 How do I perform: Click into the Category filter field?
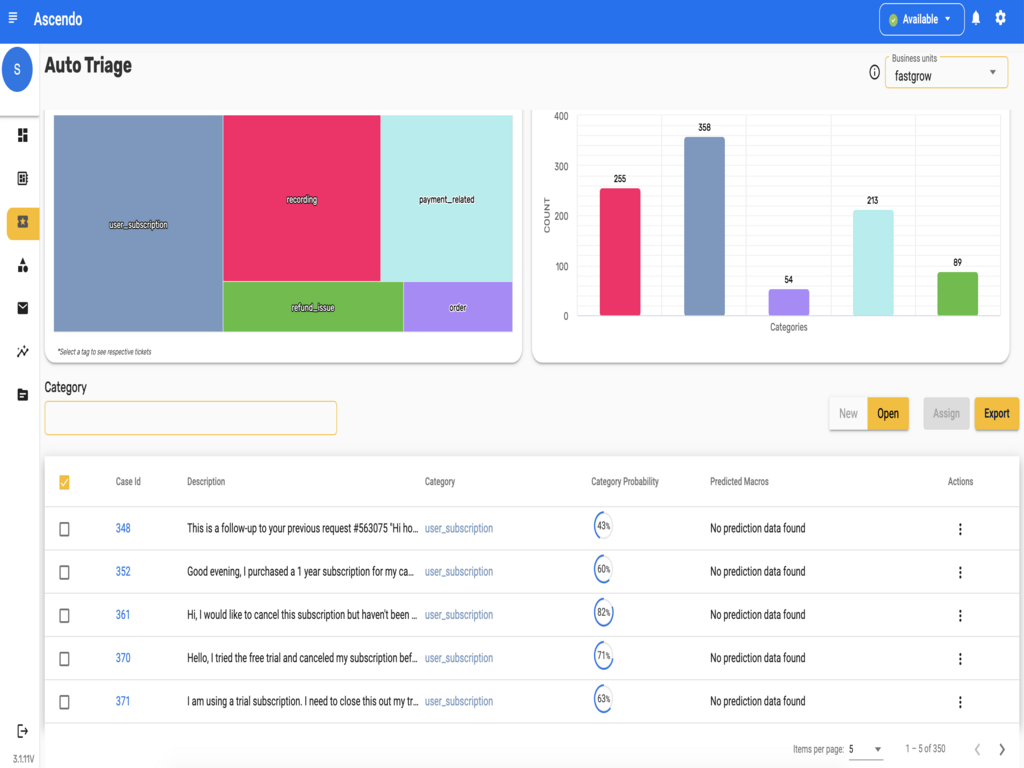[190, 418]
